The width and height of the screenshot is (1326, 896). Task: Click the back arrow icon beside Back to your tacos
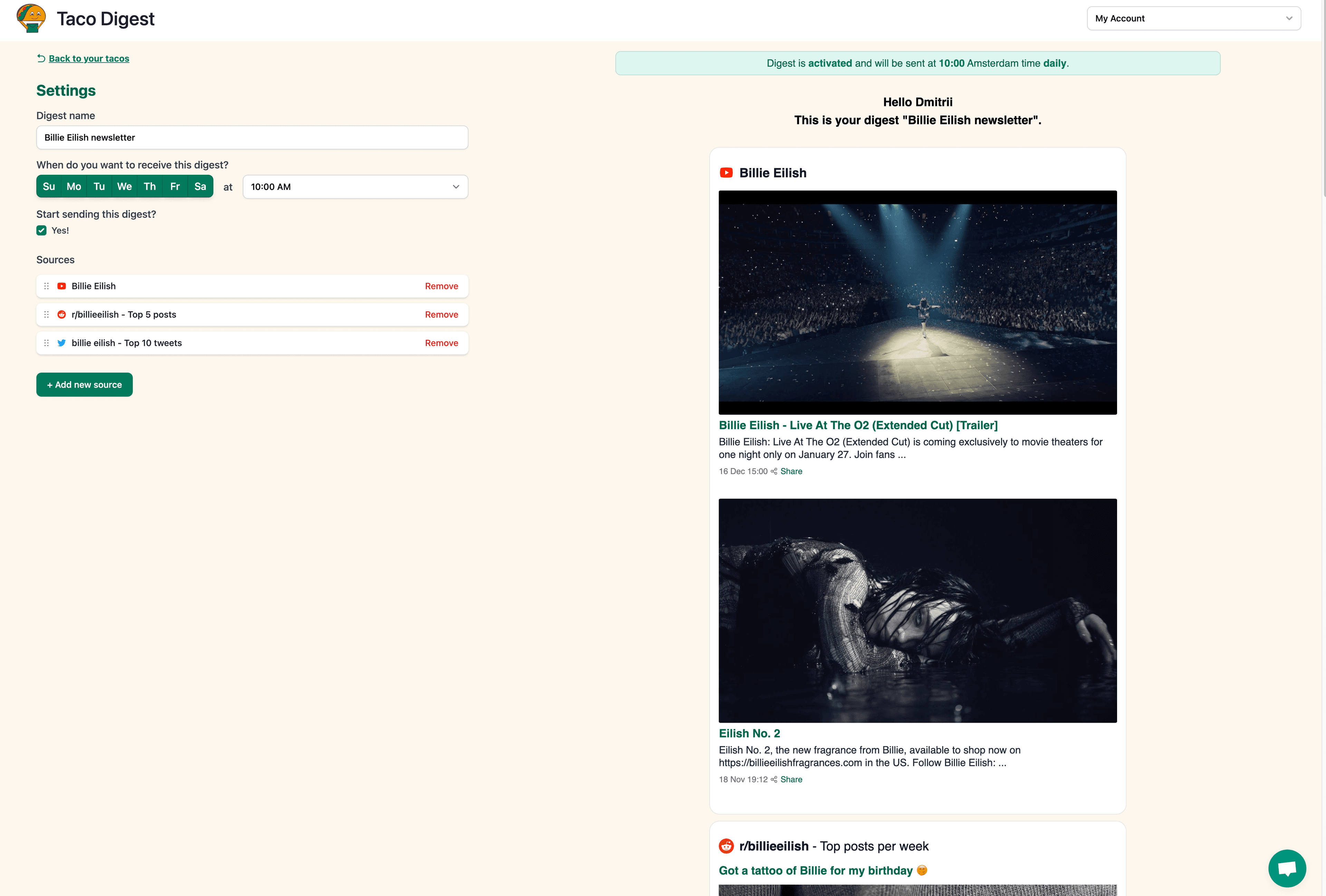pos(41,58)
